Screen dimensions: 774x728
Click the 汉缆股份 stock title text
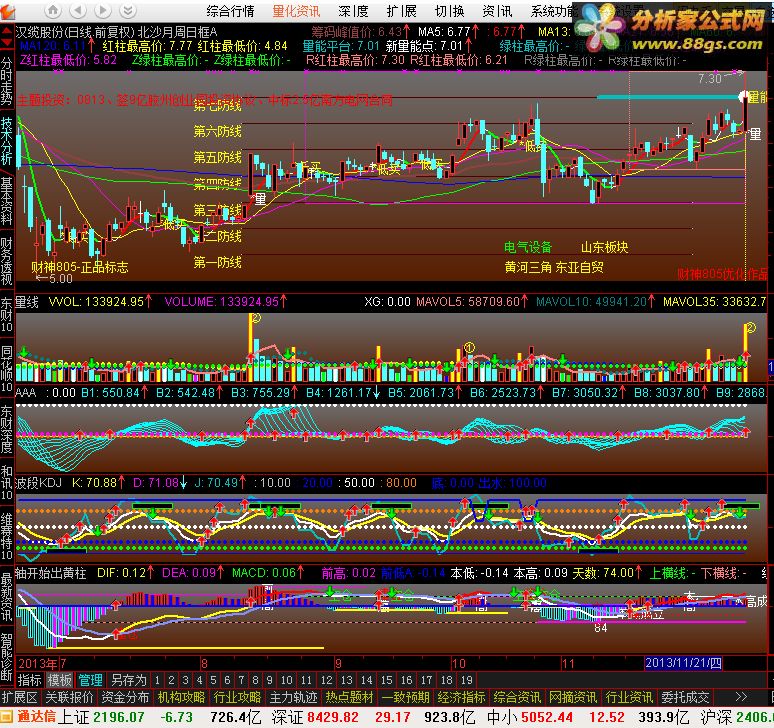tap(39, 32)
